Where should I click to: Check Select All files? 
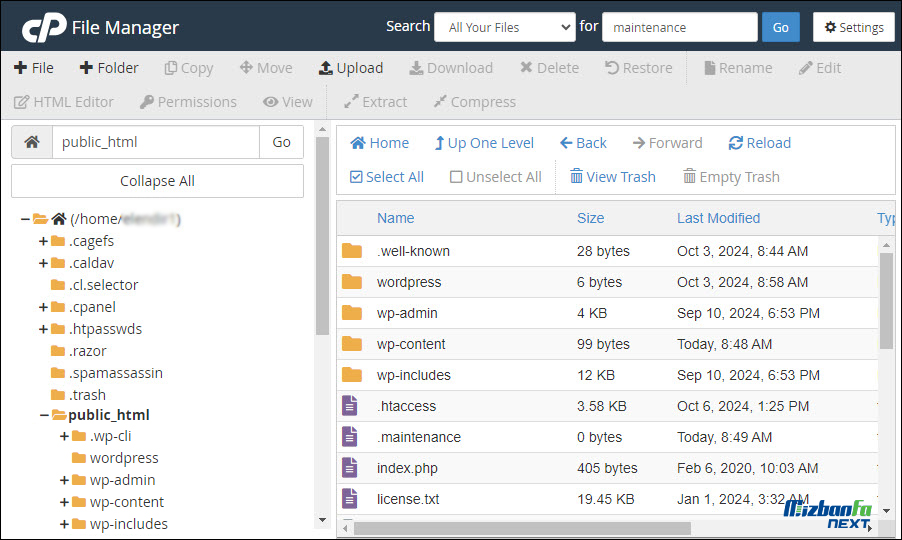[x=387, y=177]
